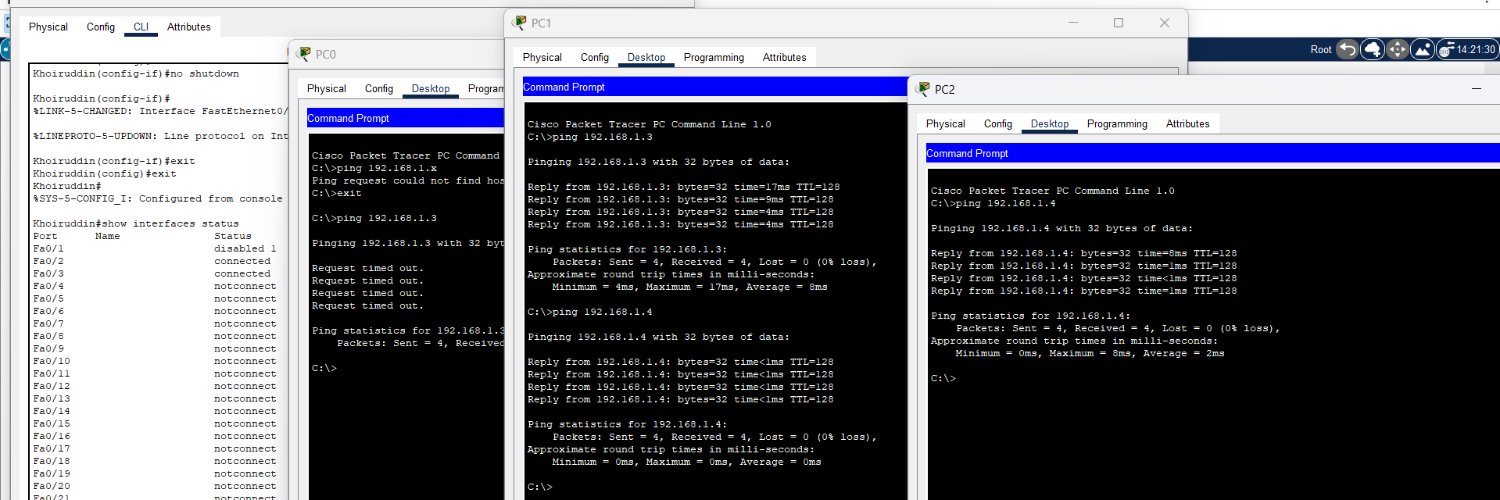The width and height of the screenshot is (1500, 500).
Task: Click the Root label in the workspace bar
Action: point(1321,50)
